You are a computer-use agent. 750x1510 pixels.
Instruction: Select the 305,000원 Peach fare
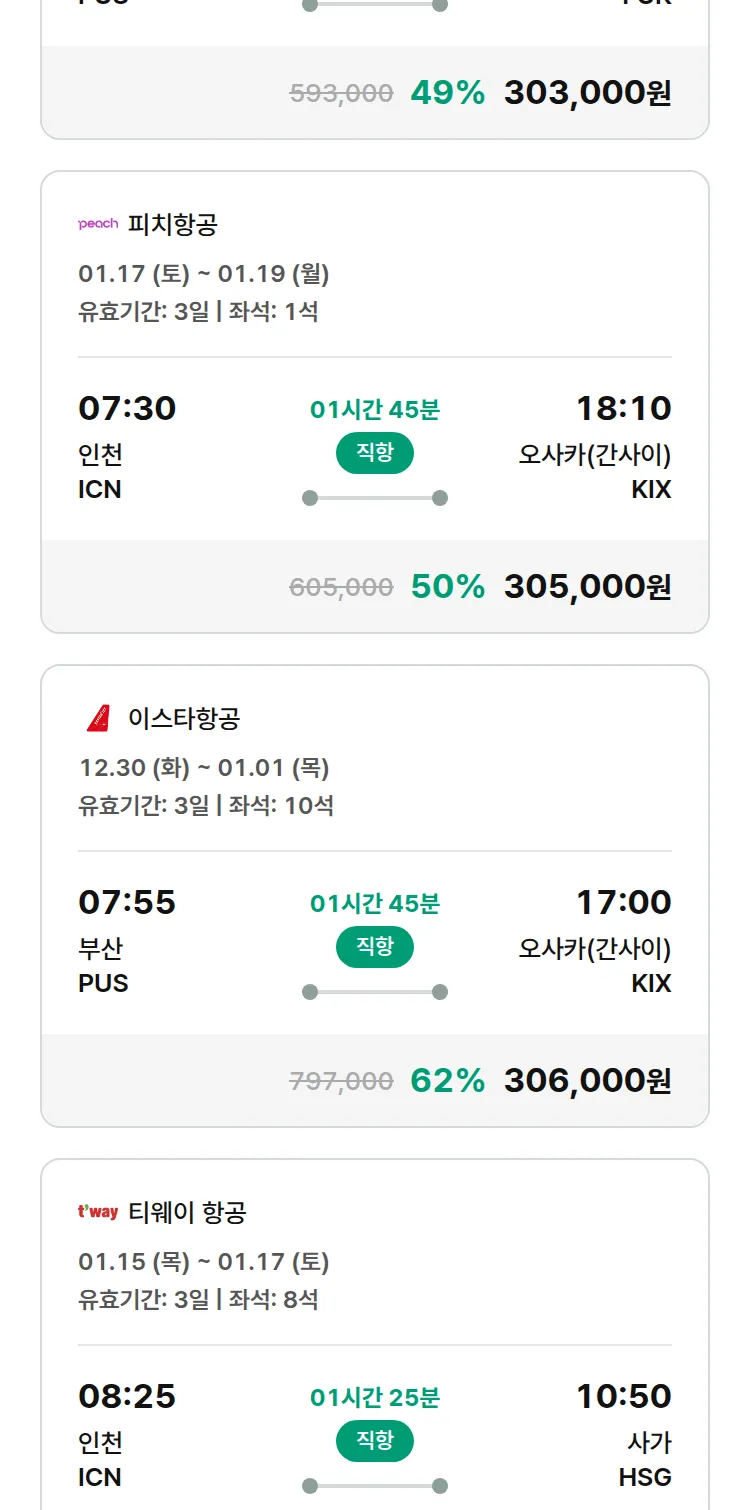pyautogui.click(x=587, y=587)
